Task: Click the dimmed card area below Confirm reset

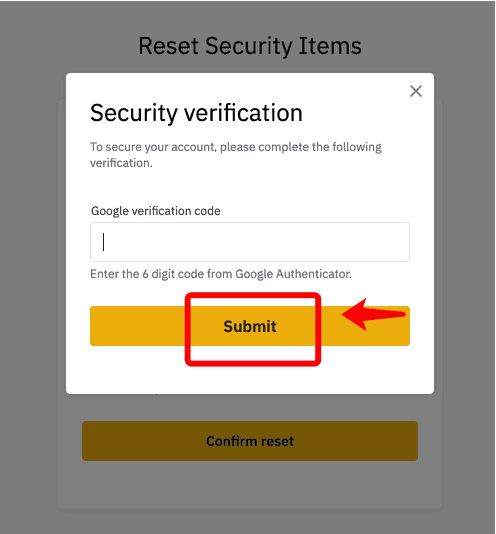Action: [x=250, y=485]
